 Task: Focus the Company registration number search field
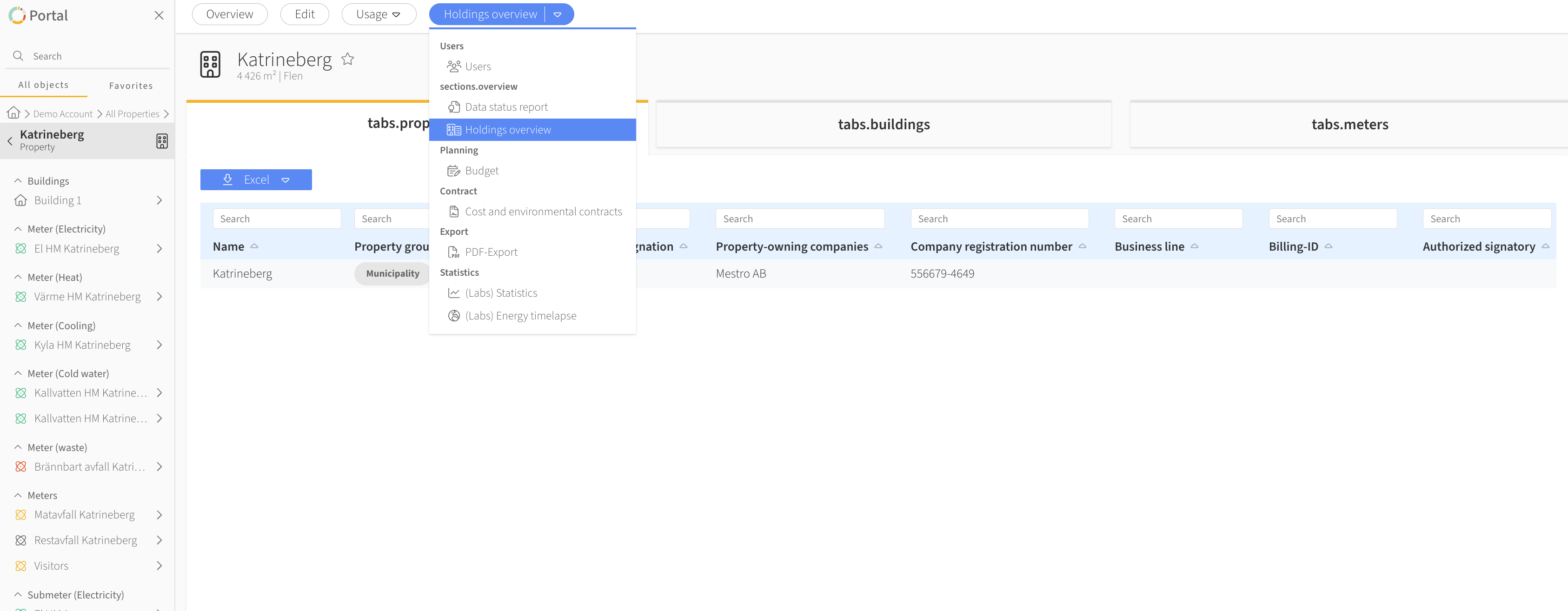[x=999, y=219]
